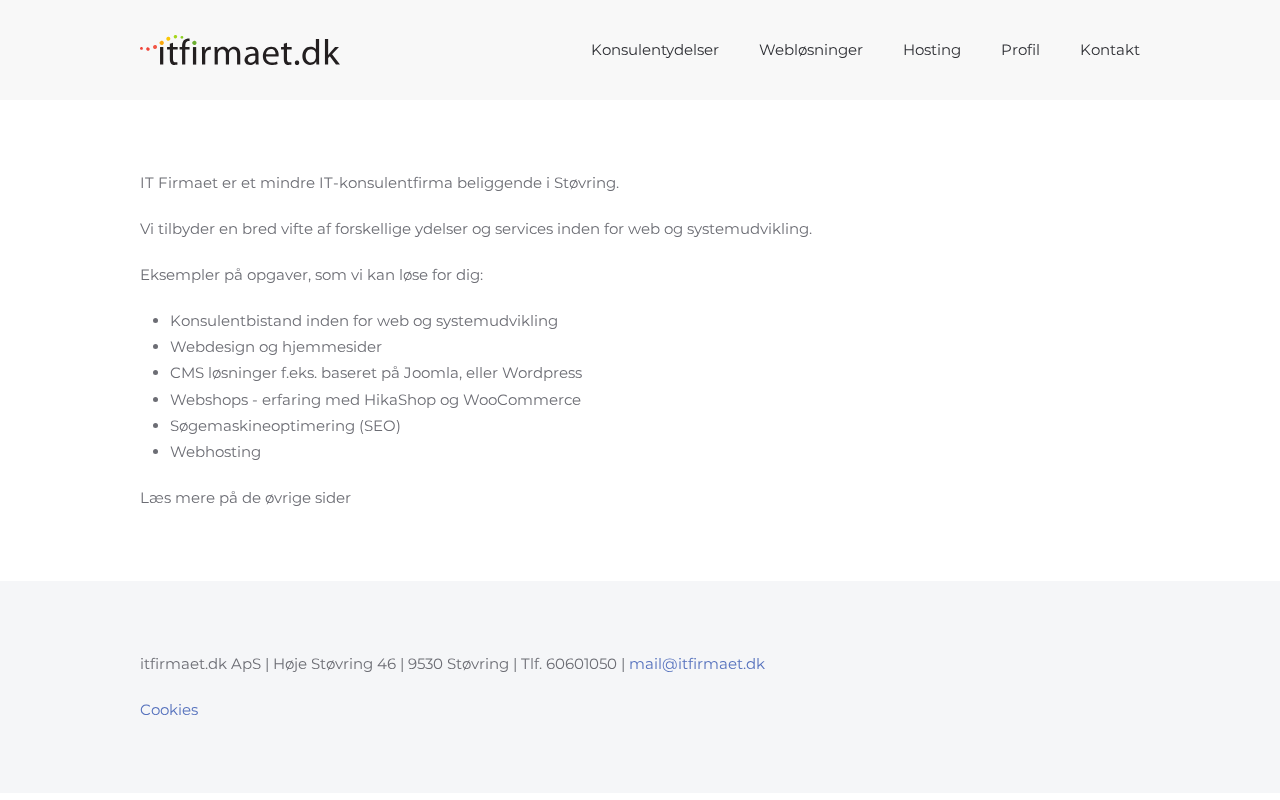Select Profil in the top navigation
This screenshot has width=1280, height=800.
click(x=1020, y=50)
